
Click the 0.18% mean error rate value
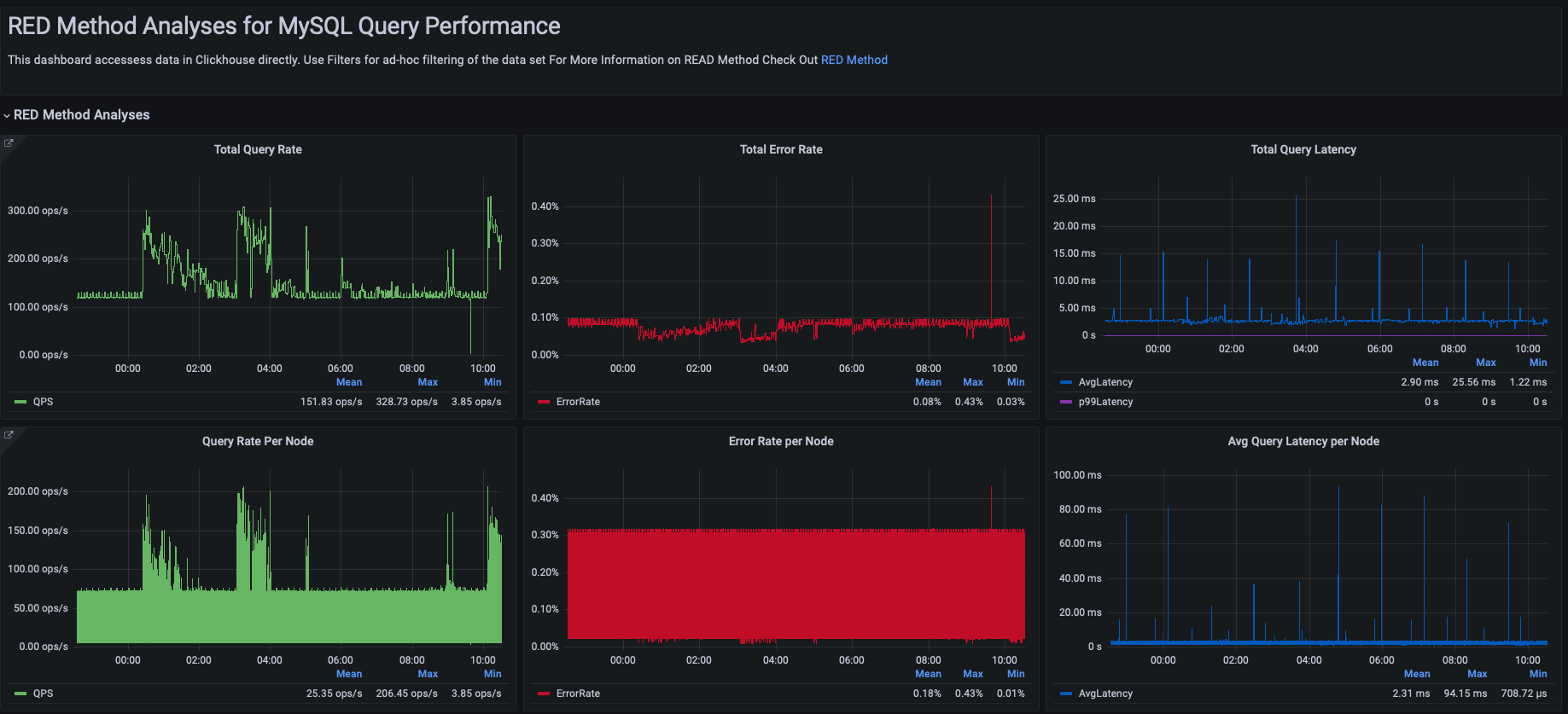click(x=928, y=694)
